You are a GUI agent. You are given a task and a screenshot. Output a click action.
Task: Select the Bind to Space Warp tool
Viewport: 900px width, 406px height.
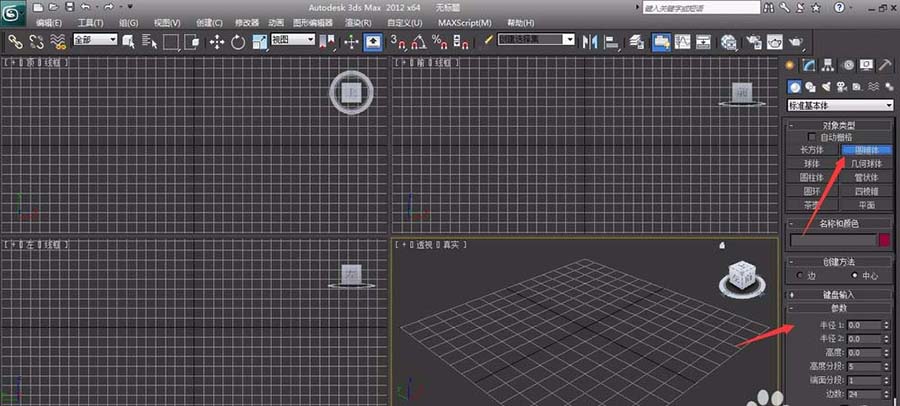point(57,41)
